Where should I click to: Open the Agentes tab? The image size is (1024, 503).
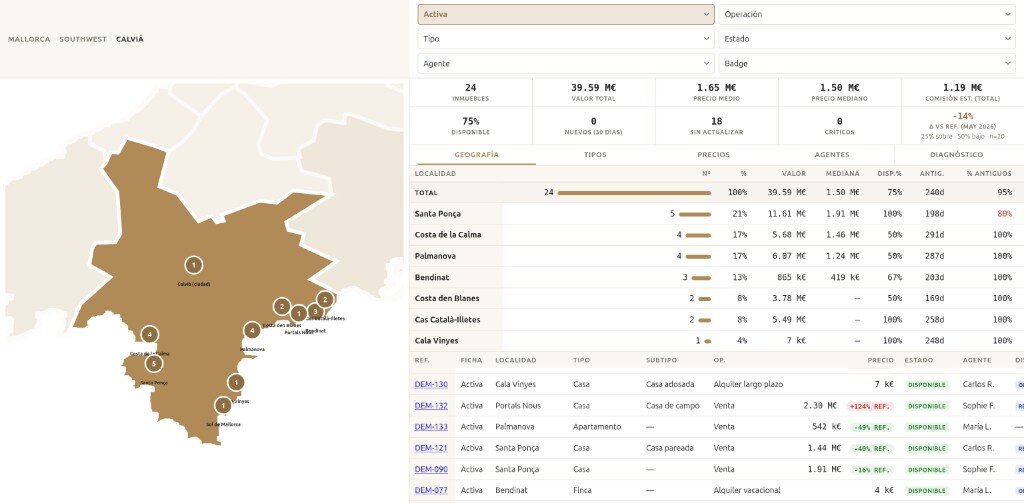tap(833, 155)
